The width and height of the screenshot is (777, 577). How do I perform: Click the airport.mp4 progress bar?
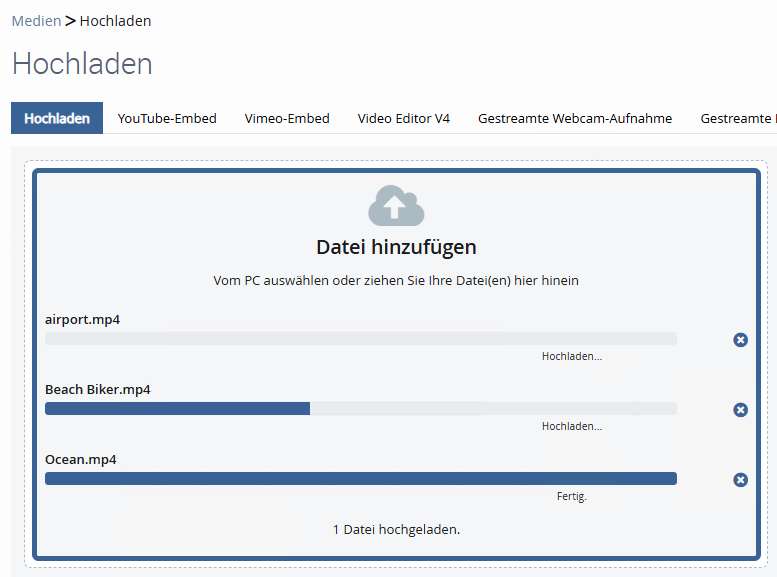click(x=361, y=339)
